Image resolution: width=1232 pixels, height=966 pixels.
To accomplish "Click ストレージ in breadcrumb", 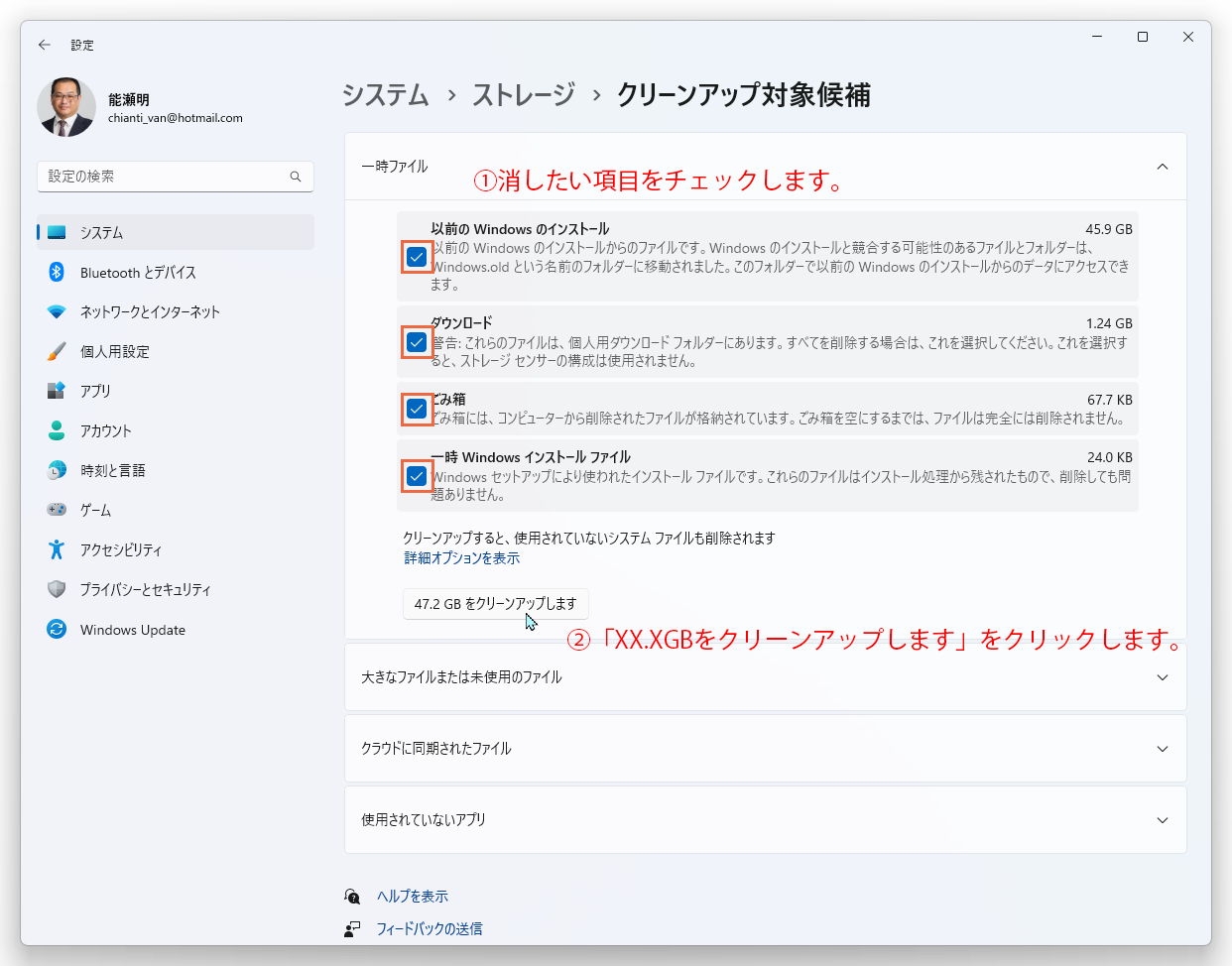I will coord(524,95).
